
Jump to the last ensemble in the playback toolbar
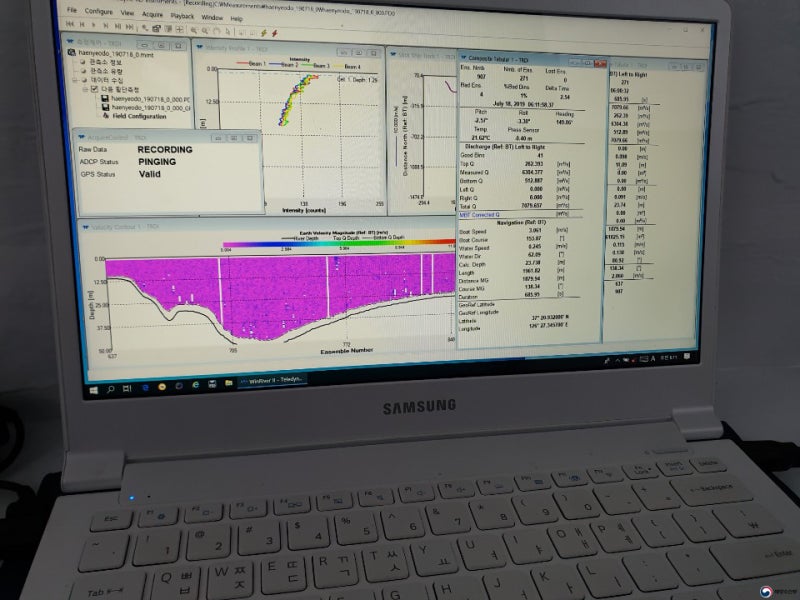point(130,27)
